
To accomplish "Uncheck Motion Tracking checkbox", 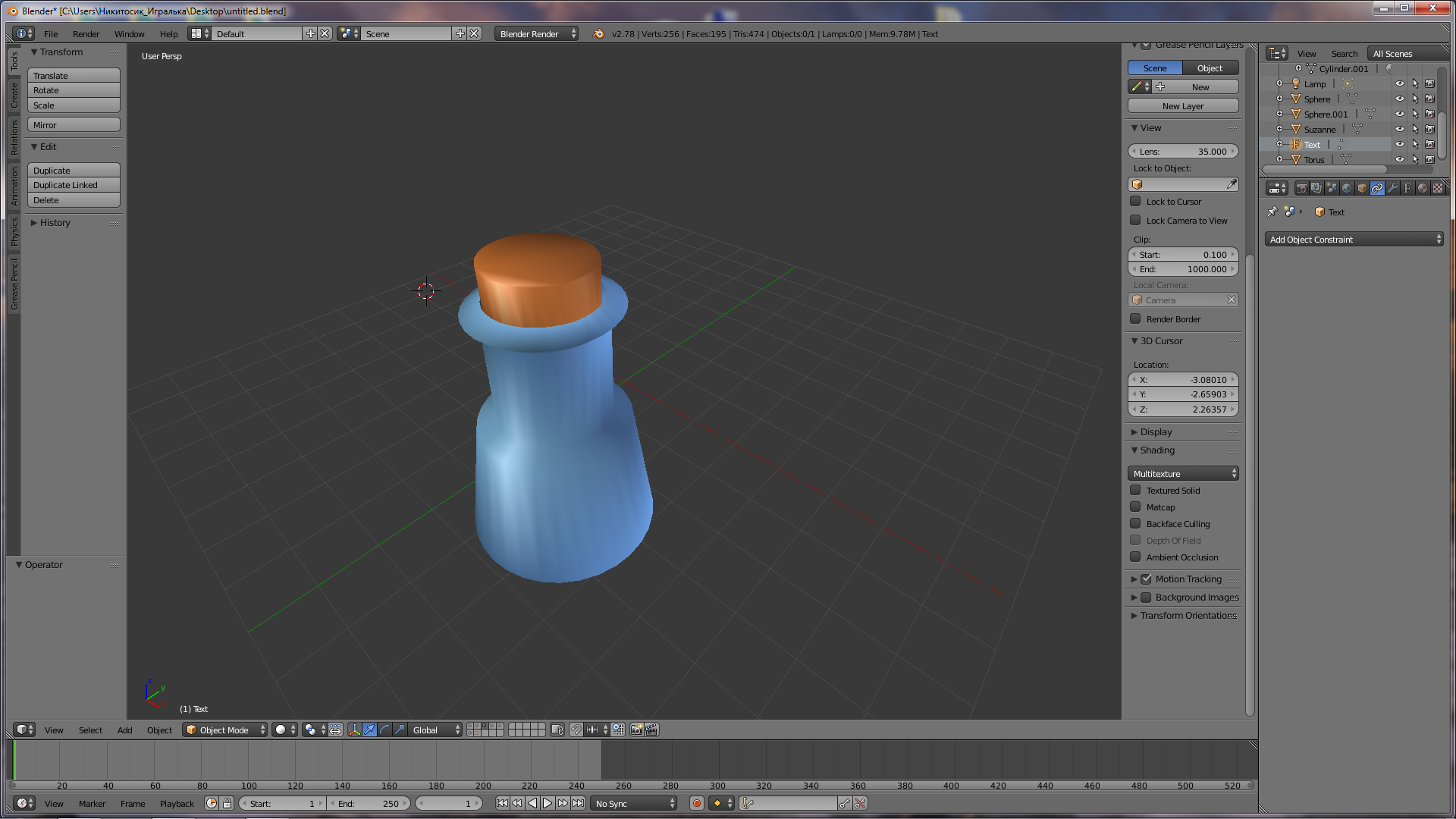I will tap(1147, 579).
